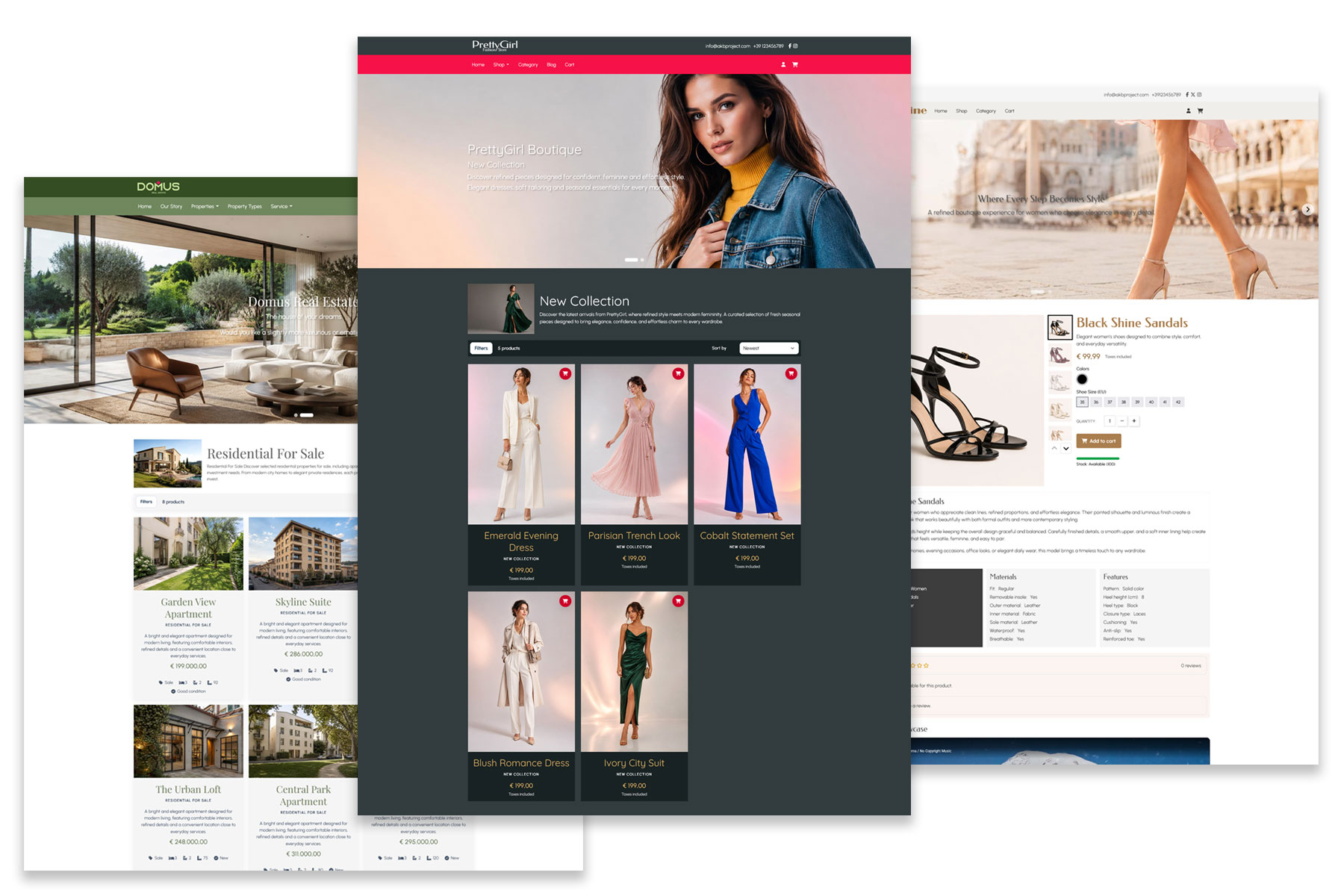
Task: Select shoe size 38
Action: click(1124, 402)
